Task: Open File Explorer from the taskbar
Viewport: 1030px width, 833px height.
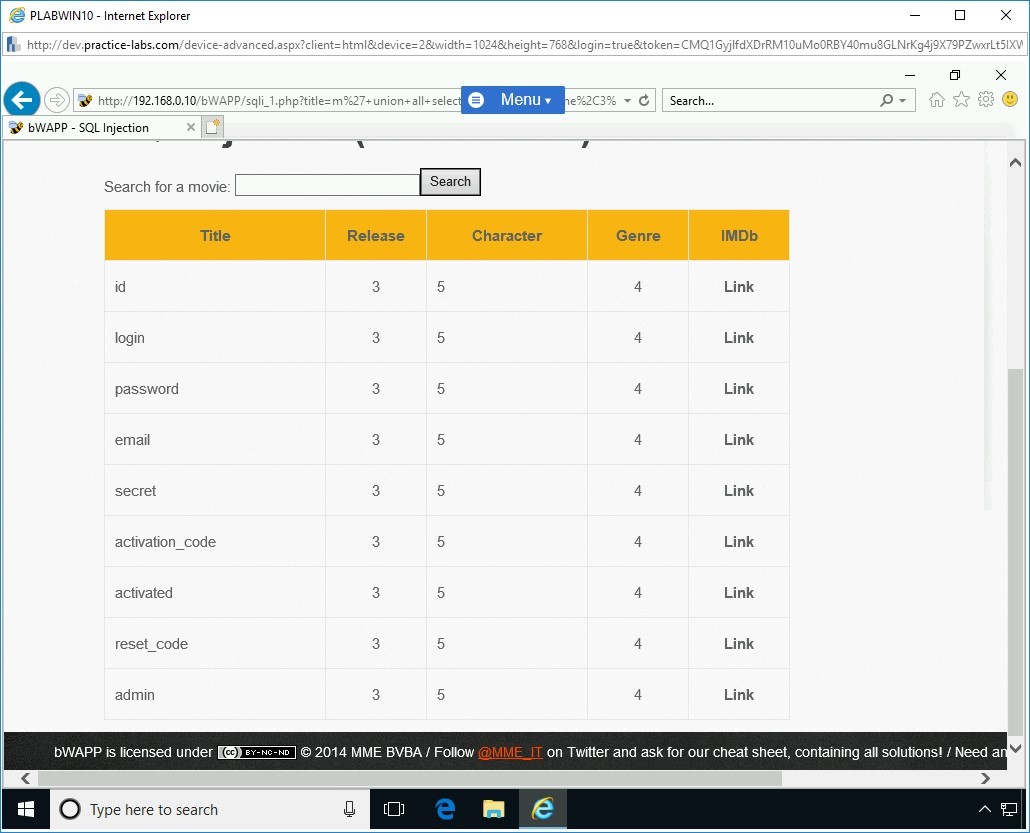Action: (x=494, y=809)
